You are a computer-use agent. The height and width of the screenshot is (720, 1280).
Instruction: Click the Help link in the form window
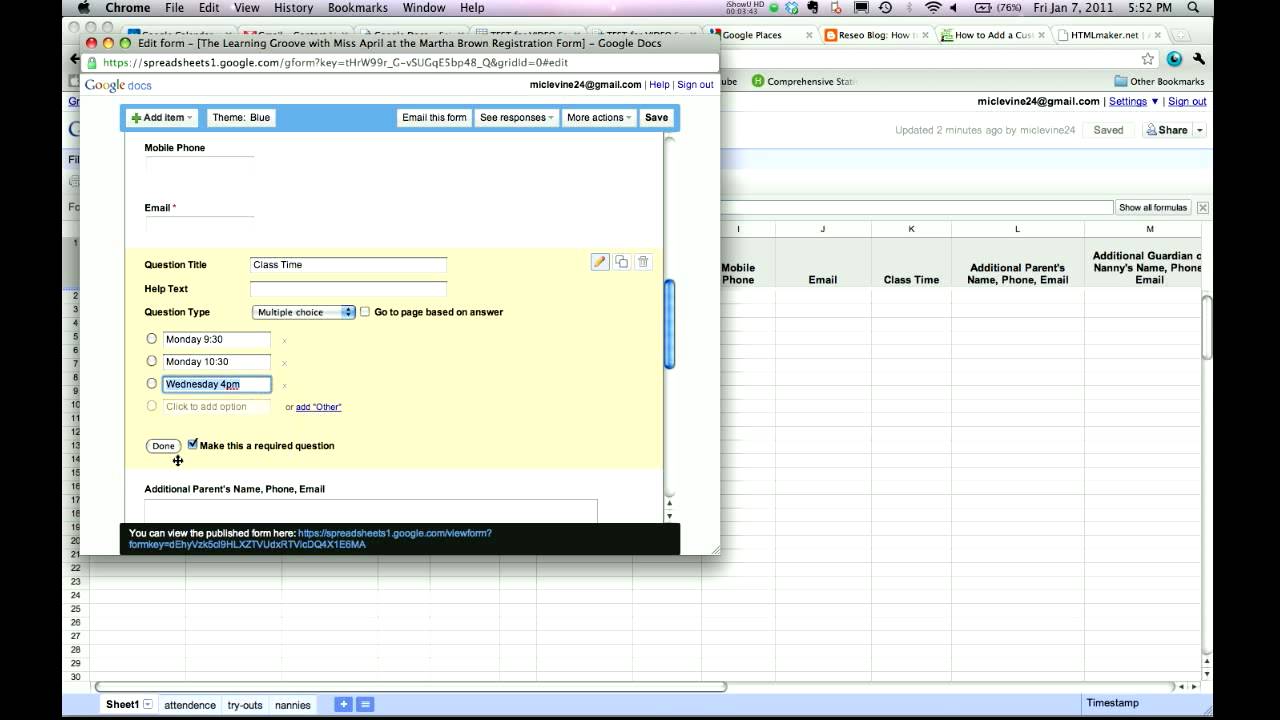click(x=659, y=85)
